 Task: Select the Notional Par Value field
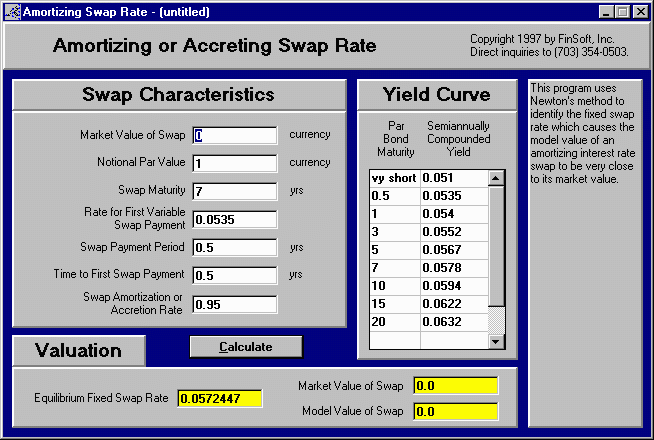pyautogui.click(x=235, y=163)
